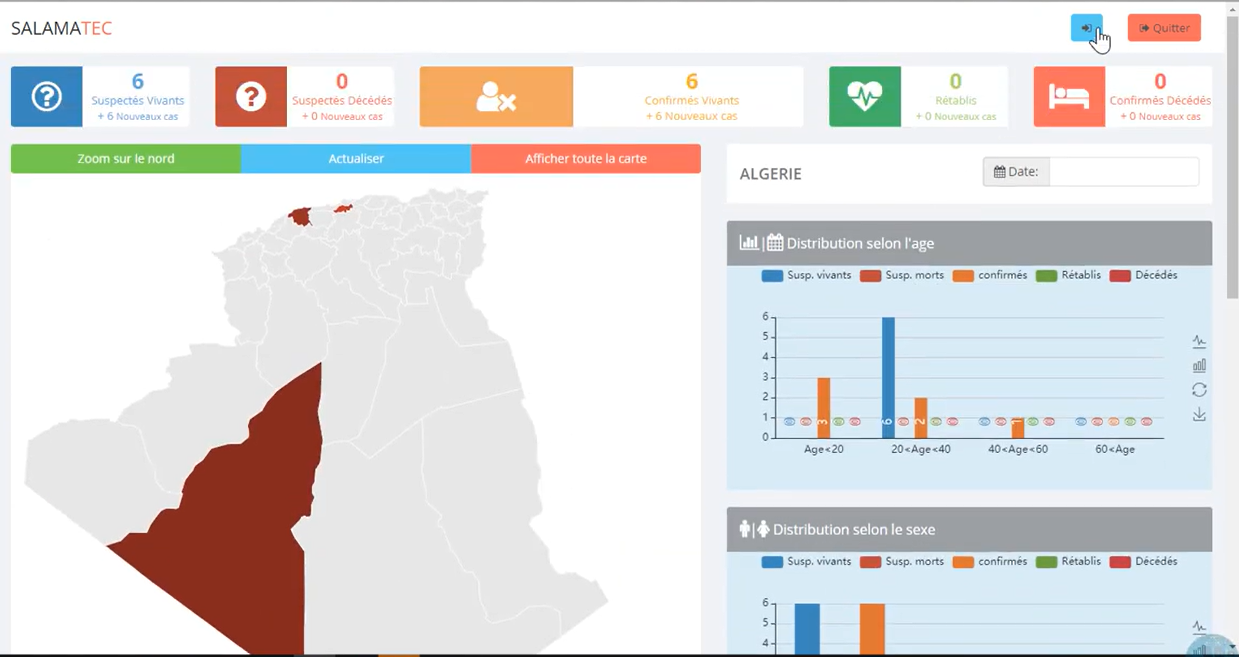Click Afficher toute la carte

click(x=586, y=159)
